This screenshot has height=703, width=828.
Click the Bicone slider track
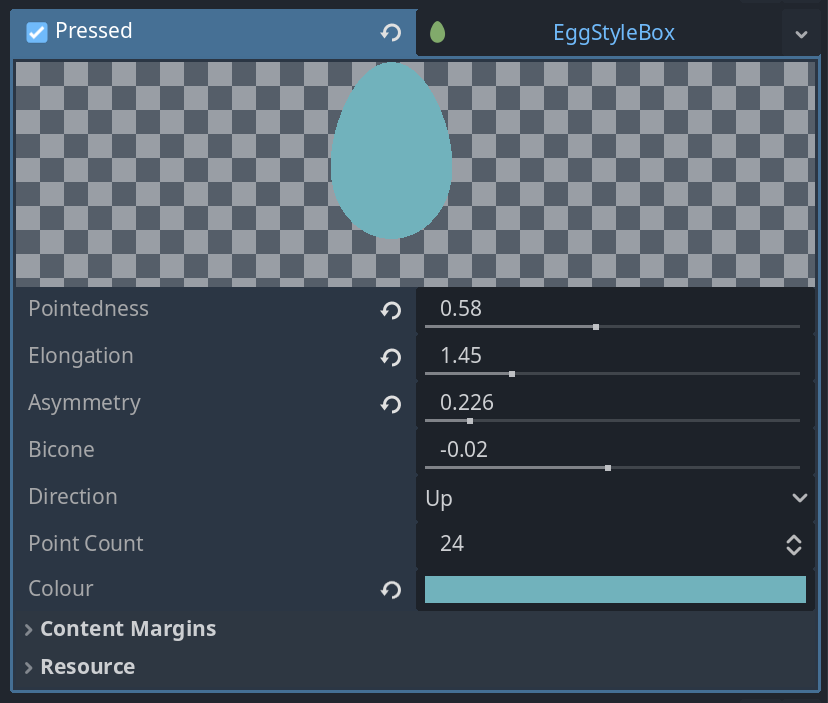click(700, 467)
